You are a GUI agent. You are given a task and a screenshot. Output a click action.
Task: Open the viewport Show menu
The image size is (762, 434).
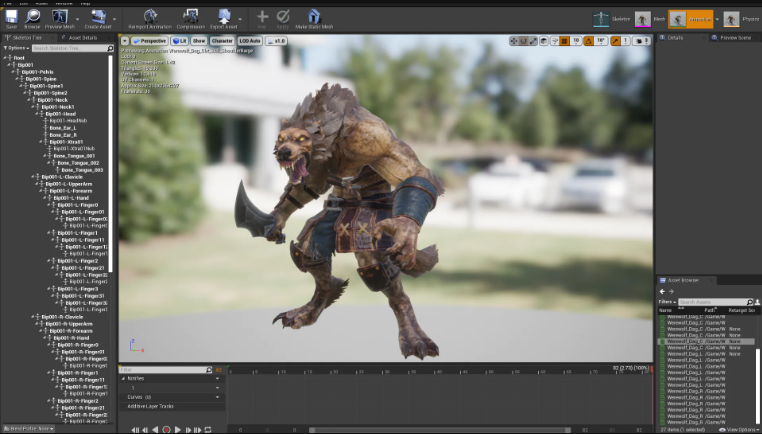pyautogui.click(x=199, y=41)
